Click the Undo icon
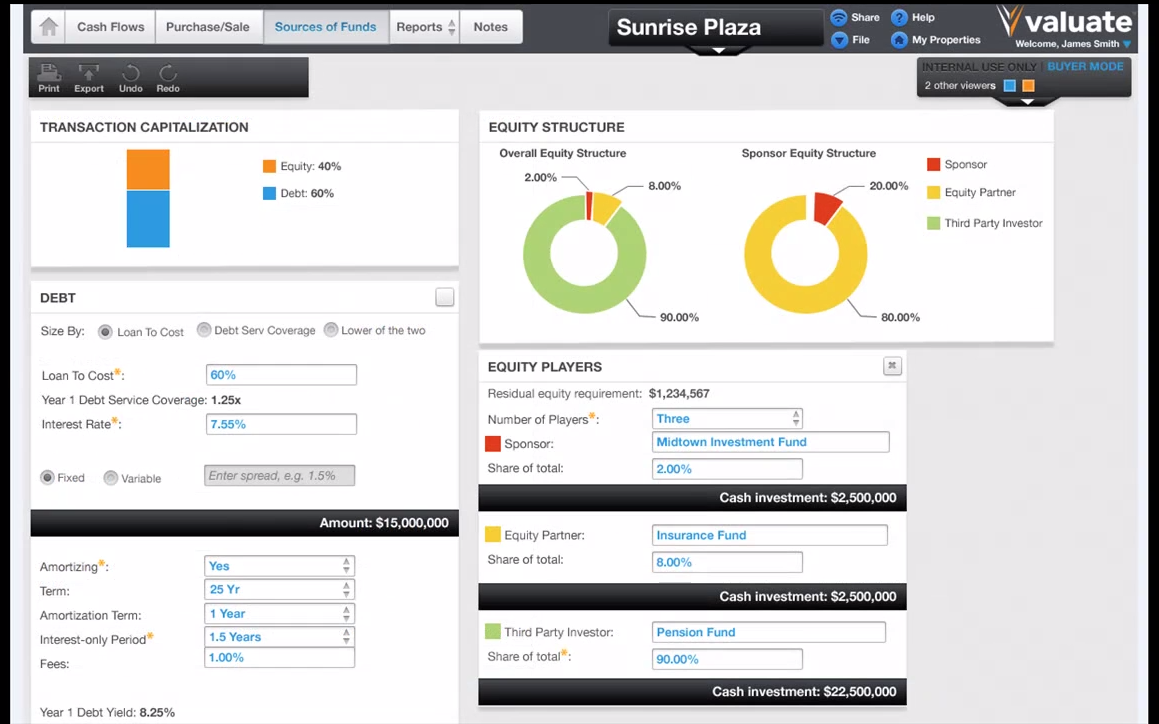 tap(131, 72)
